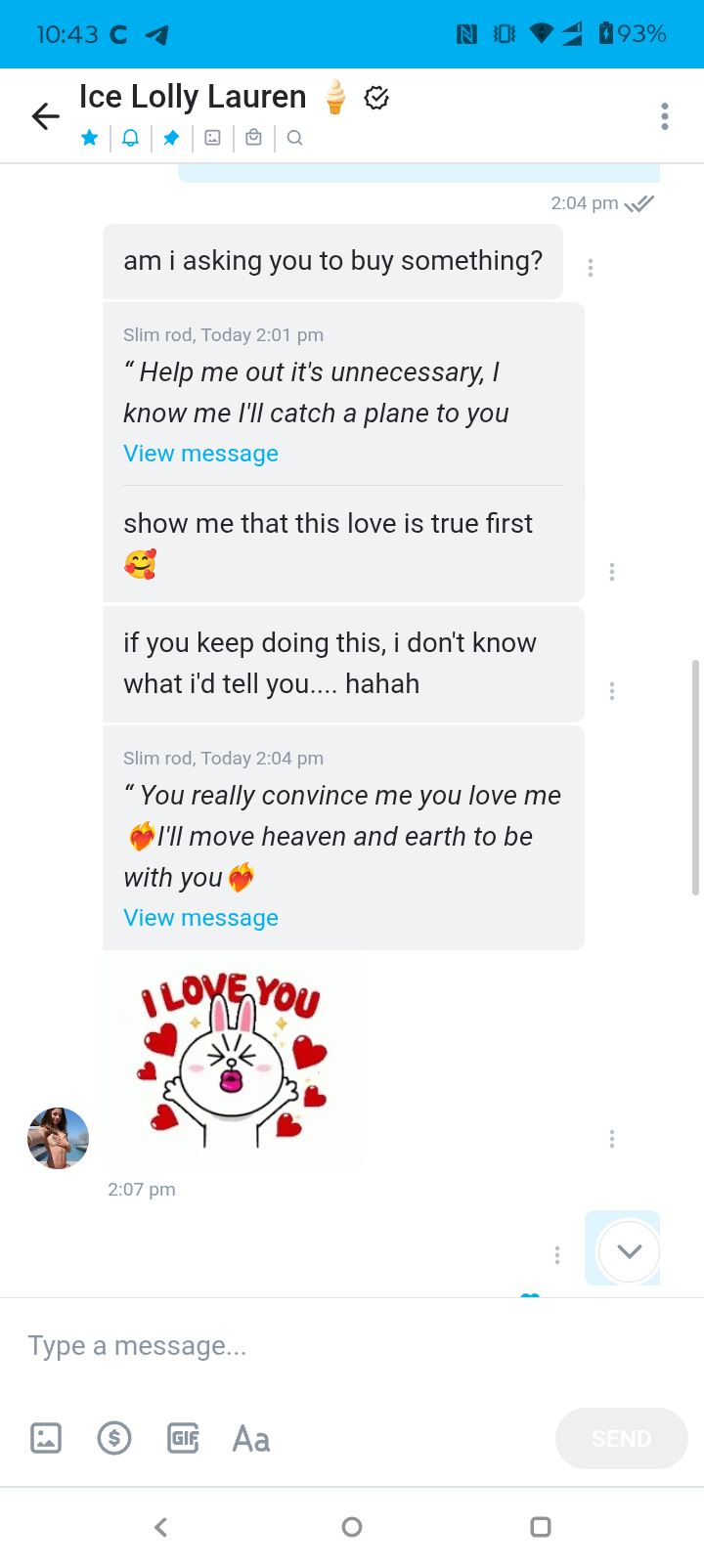
Task: Go back using the header arrow
Action: pyautogui.click(x=45, y=116)
